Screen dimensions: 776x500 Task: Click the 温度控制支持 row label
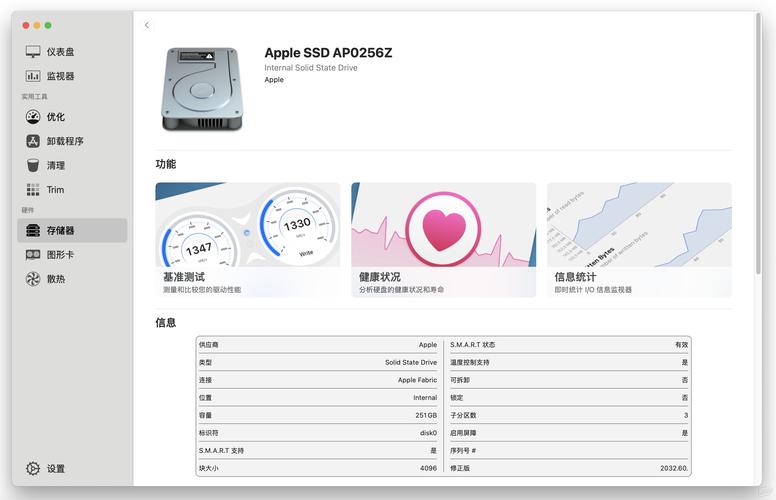pyautogui.click(x=470, y=362)
